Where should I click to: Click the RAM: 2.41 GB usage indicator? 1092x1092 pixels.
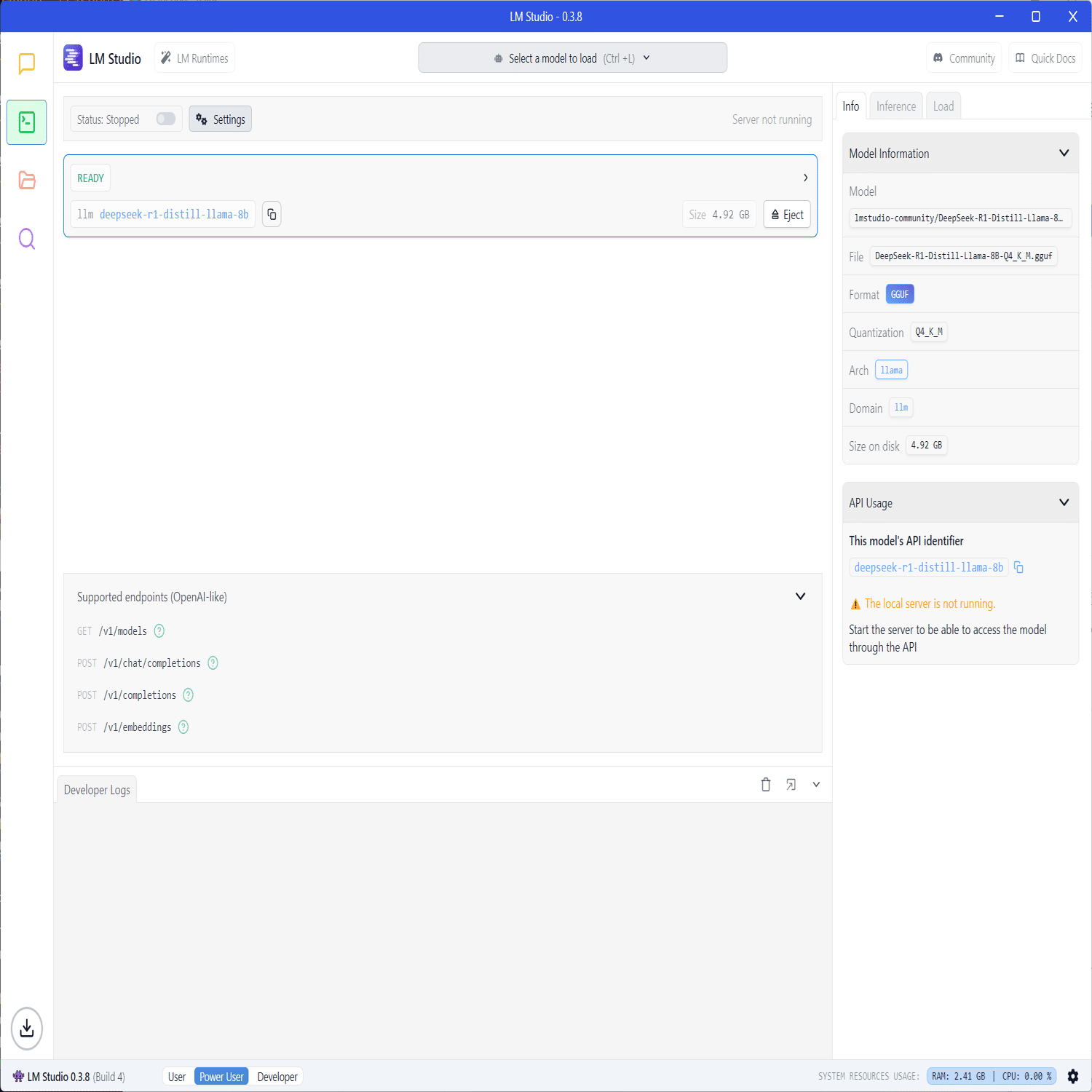[958, 1076]
